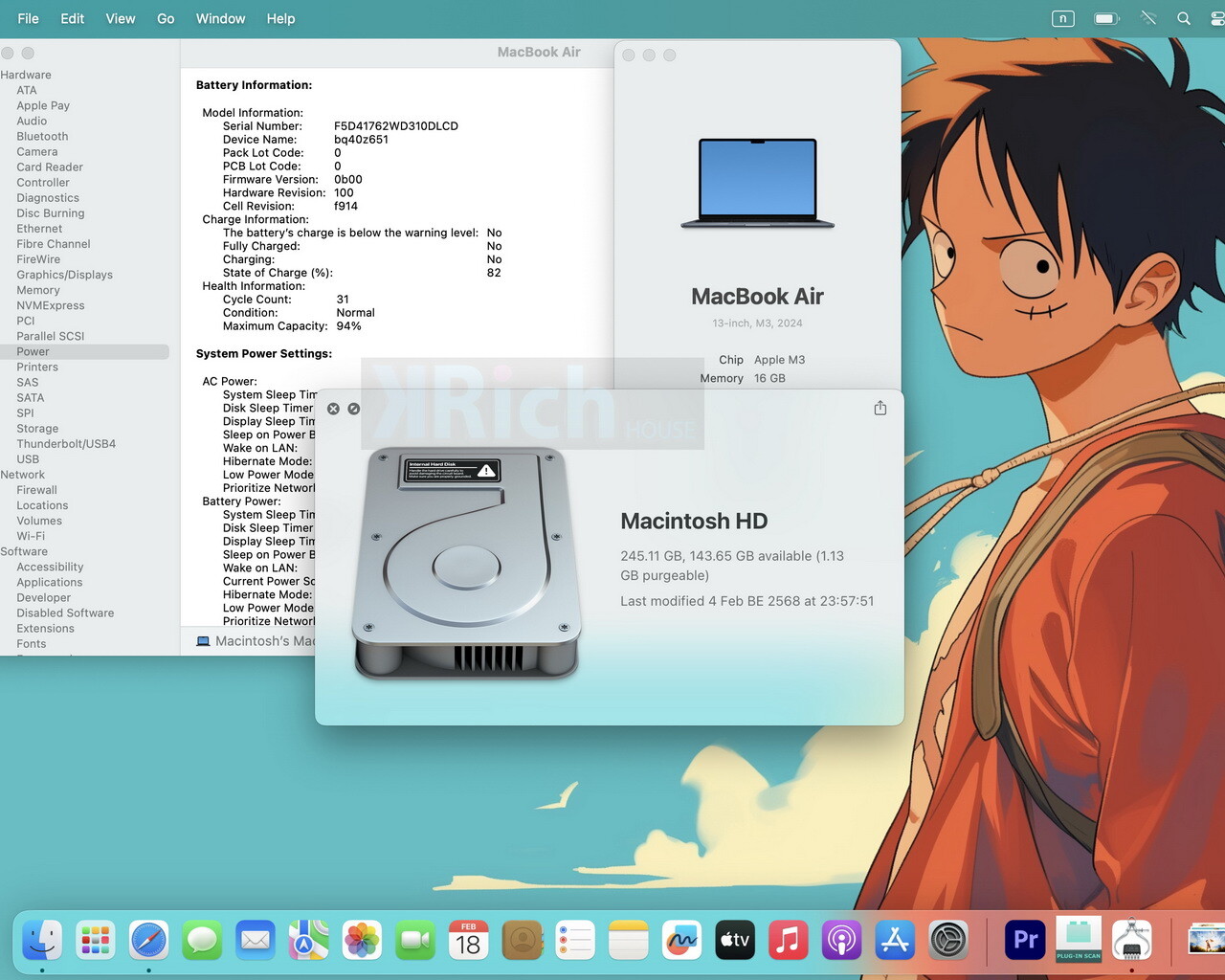
Task: Open Reminders in the Dock
Action: point(575,941)
